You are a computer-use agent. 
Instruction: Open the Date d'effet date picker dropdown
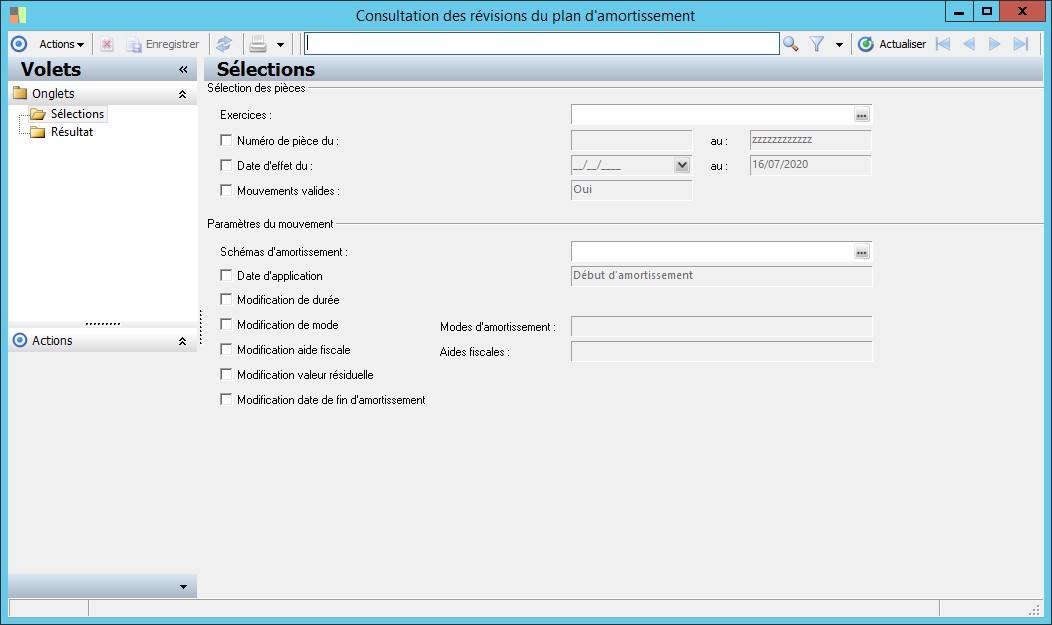coord(682,165)
